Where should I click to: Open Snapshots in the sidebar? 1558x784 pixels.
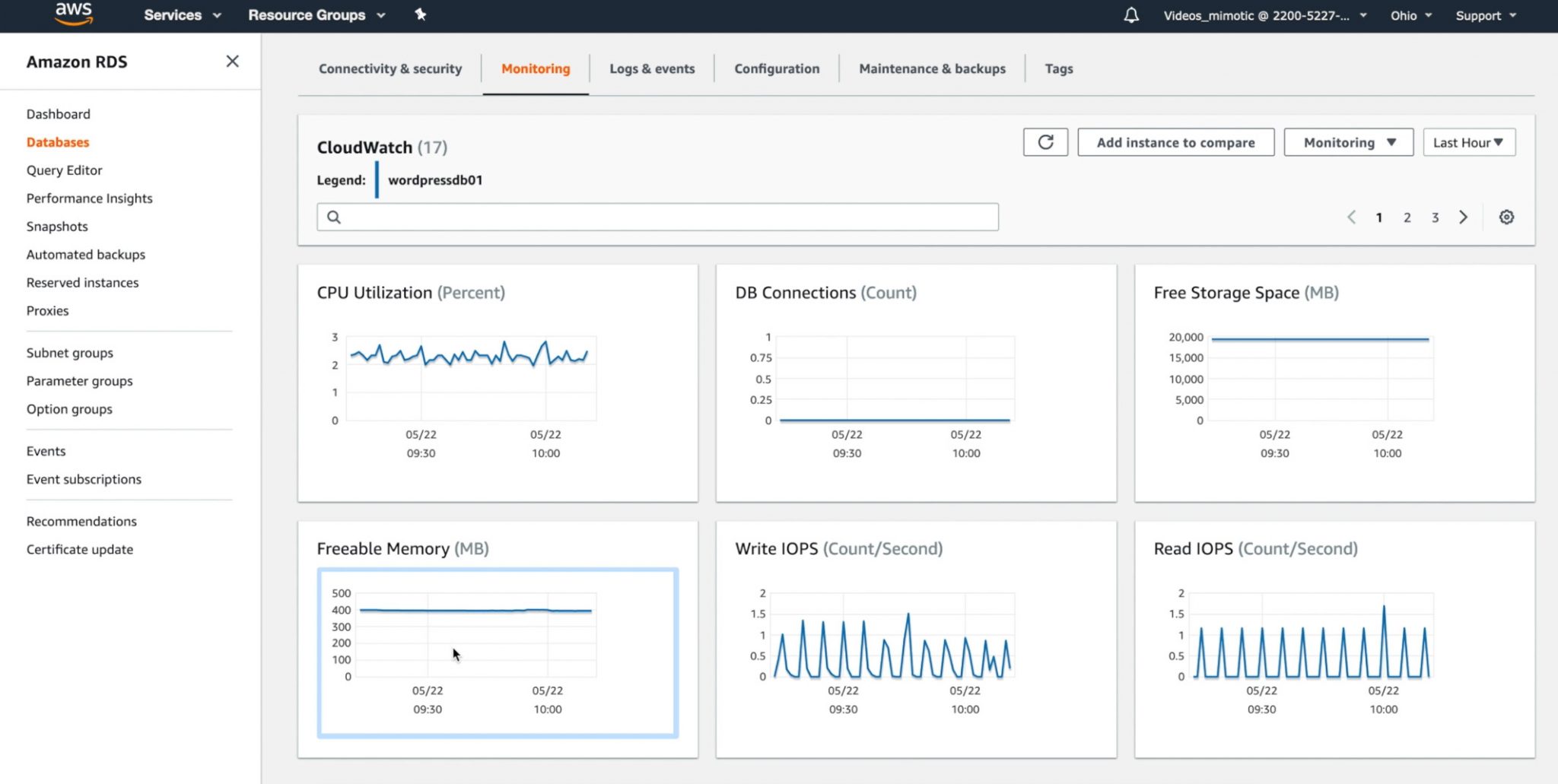pos(57,227)
